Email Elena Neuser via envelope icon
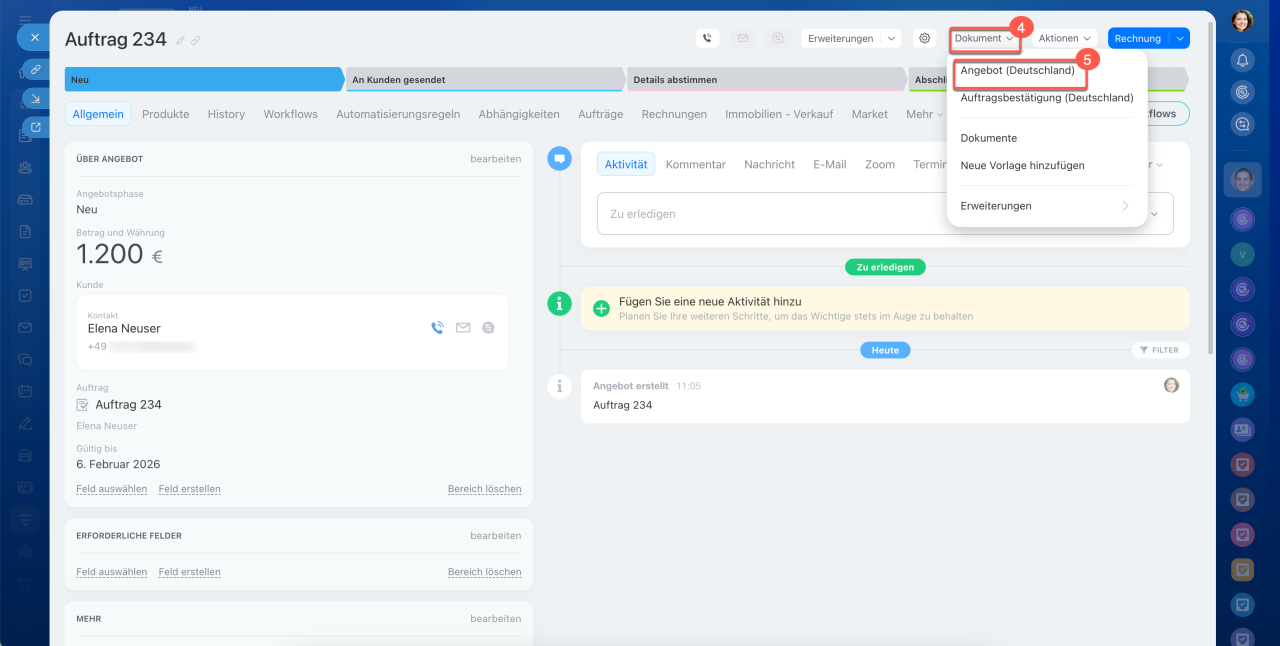Image resolution: width=1280 pixels, height=646 pixels. (x=463, y=327)
